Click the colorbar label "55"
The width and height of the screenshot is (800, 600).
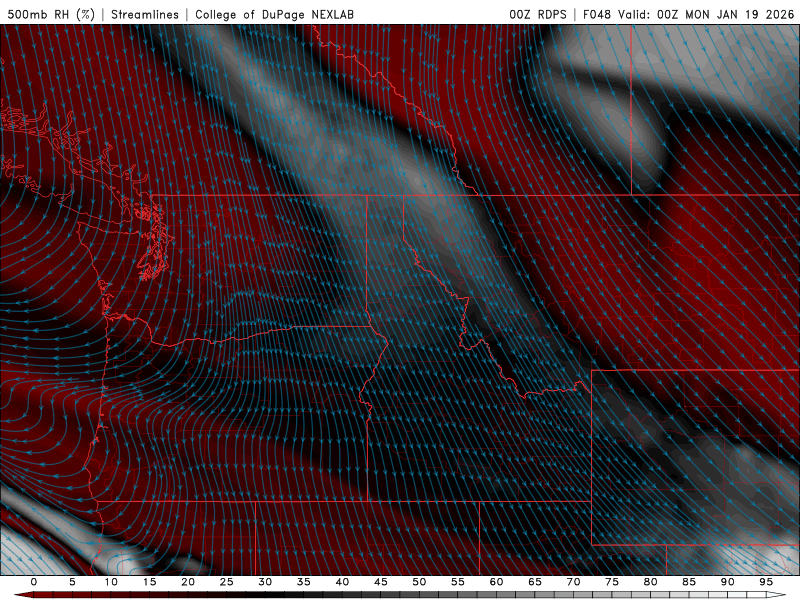pos(458,582)
